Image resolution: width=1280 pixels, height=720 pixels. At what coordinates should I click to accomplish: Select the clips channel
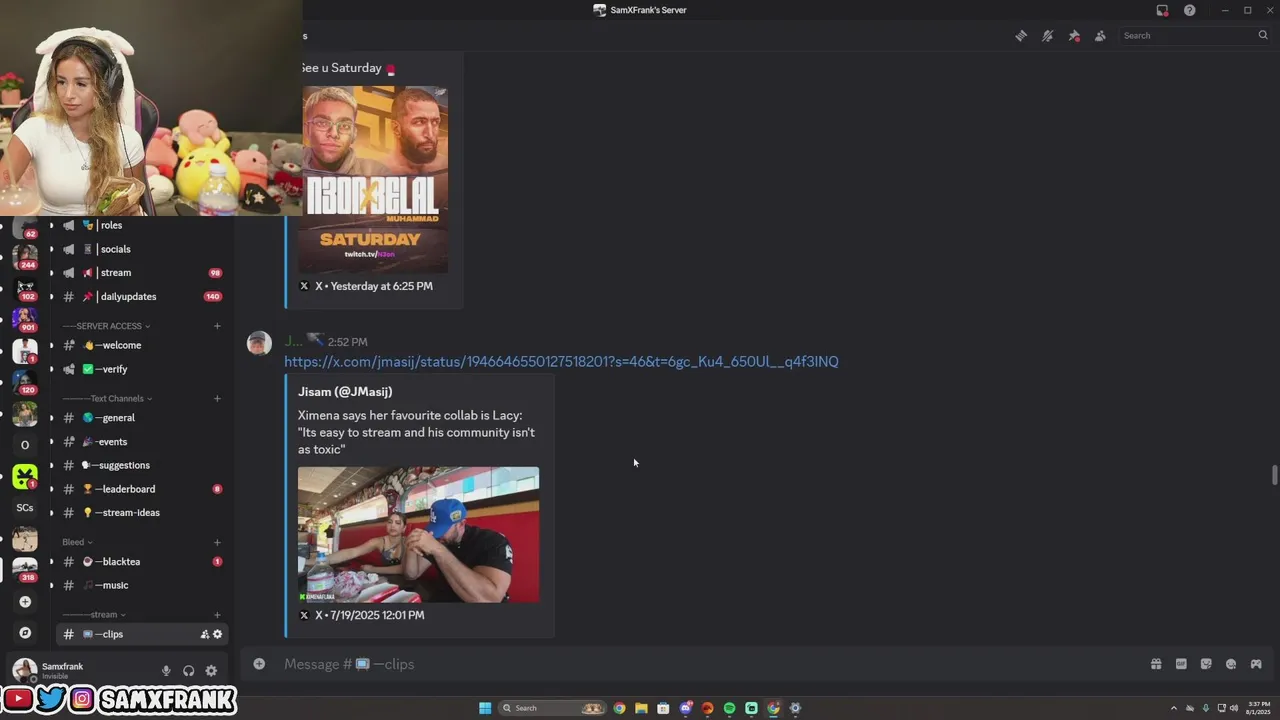click(x=141, y=634)
